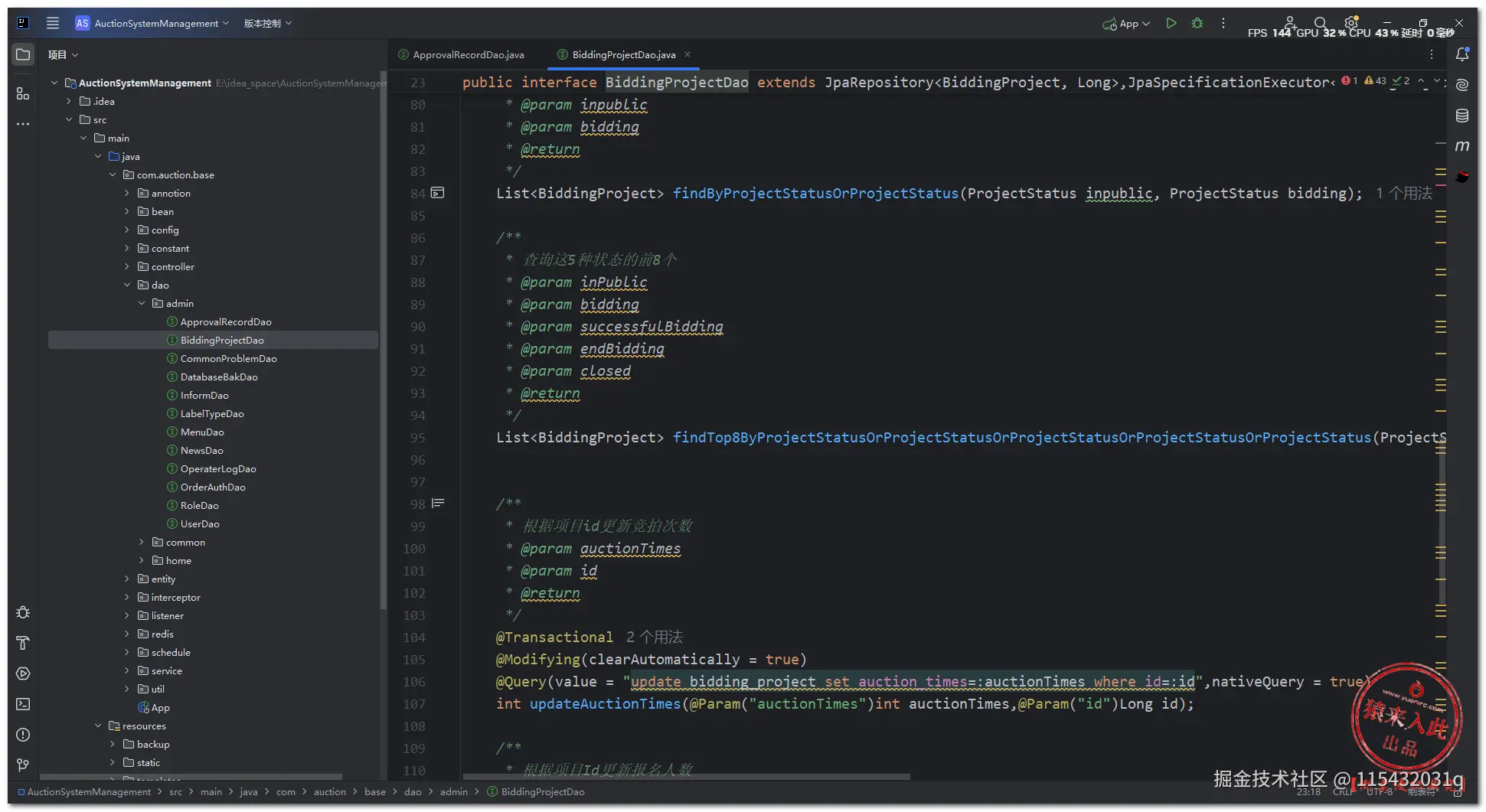Screen dimensions: 1486x812
Task: Expand the entity package
Action: 127,579
